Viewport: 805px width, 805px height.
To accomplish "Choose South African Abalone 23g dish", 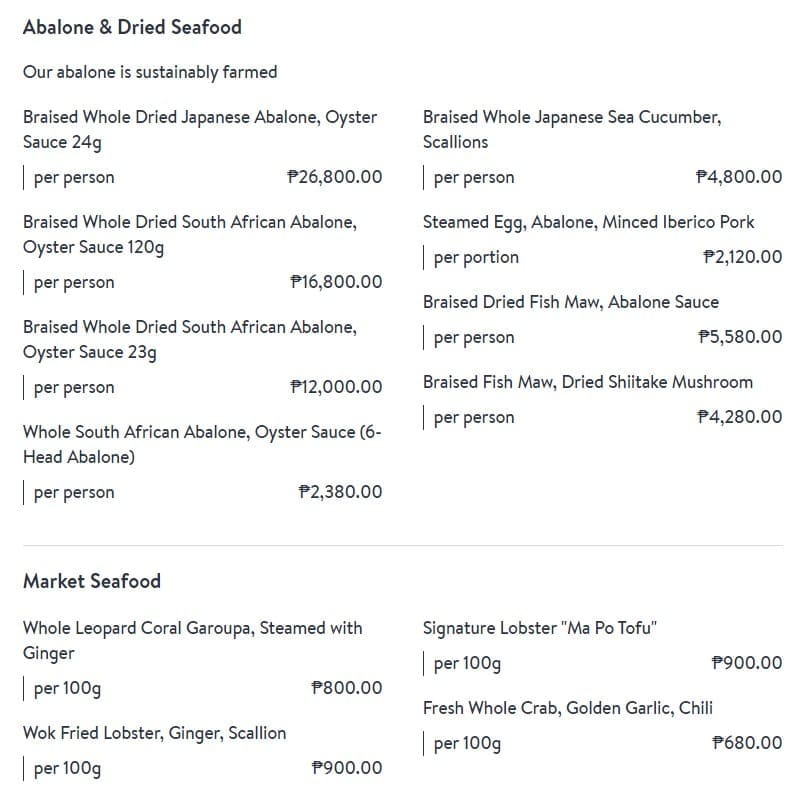I will [189, 339].
